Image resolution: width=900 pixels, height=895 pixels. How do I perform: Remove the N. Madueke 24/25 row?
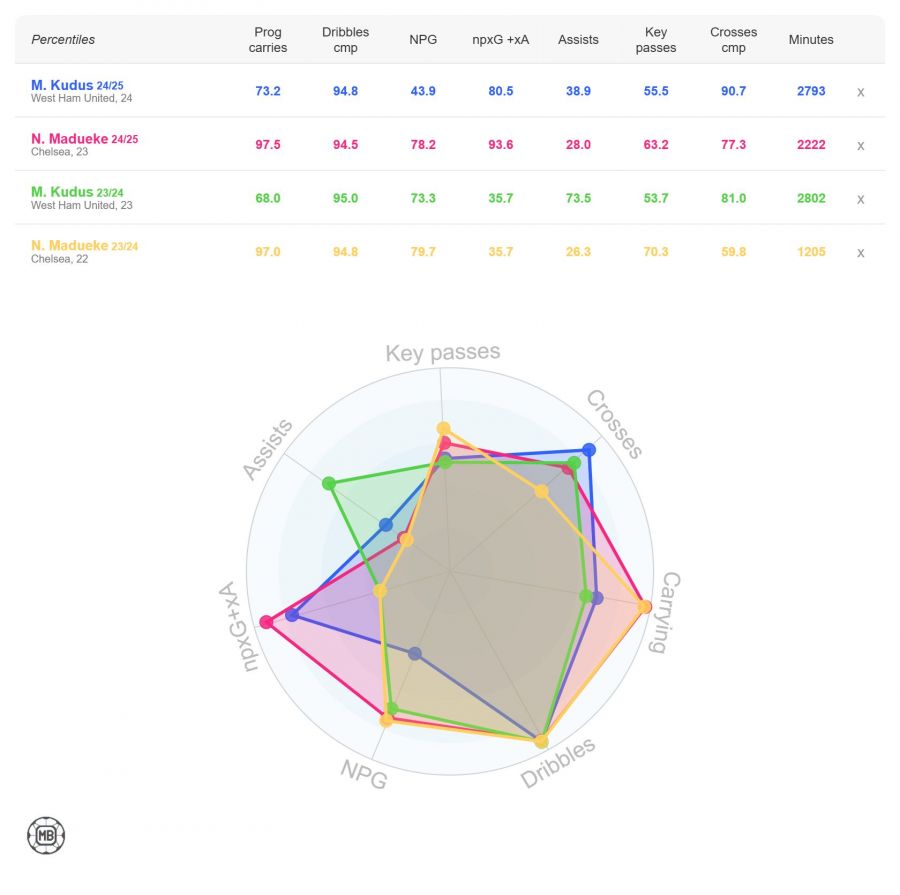(x=860, y=145)
